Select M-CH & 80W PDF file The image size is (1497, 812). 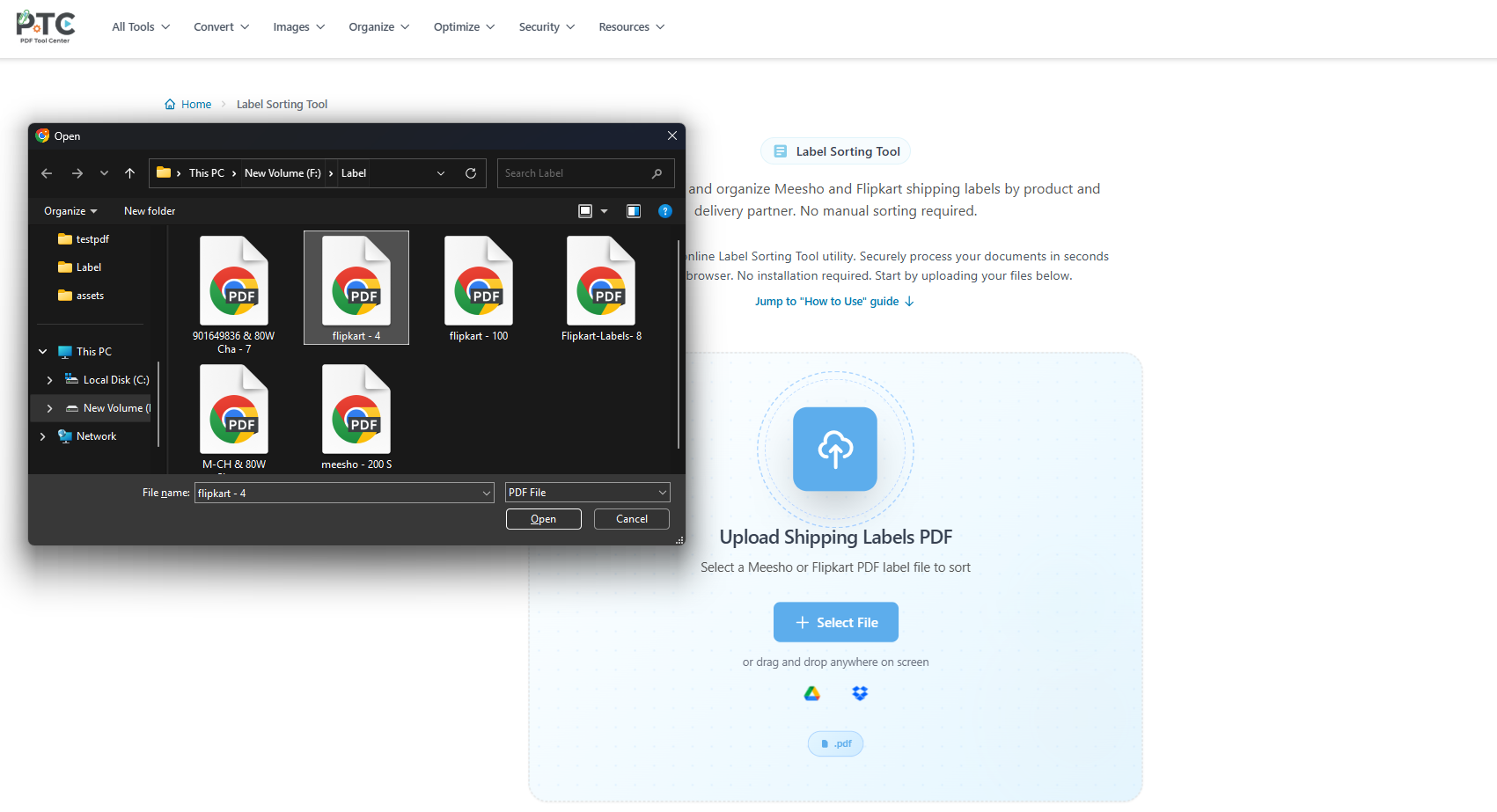click(234, 417)
